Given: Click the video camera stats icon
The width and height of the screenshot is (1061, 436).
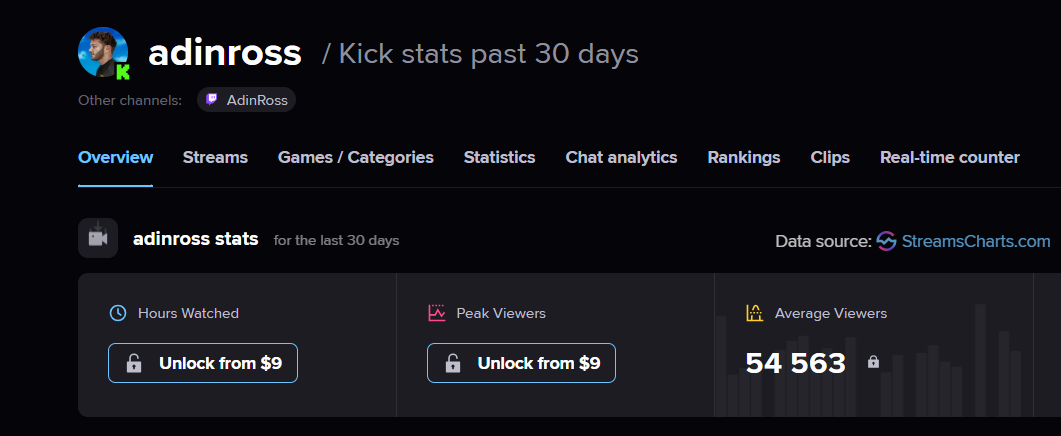Looking at the screenshot, I should click(98, 239).
